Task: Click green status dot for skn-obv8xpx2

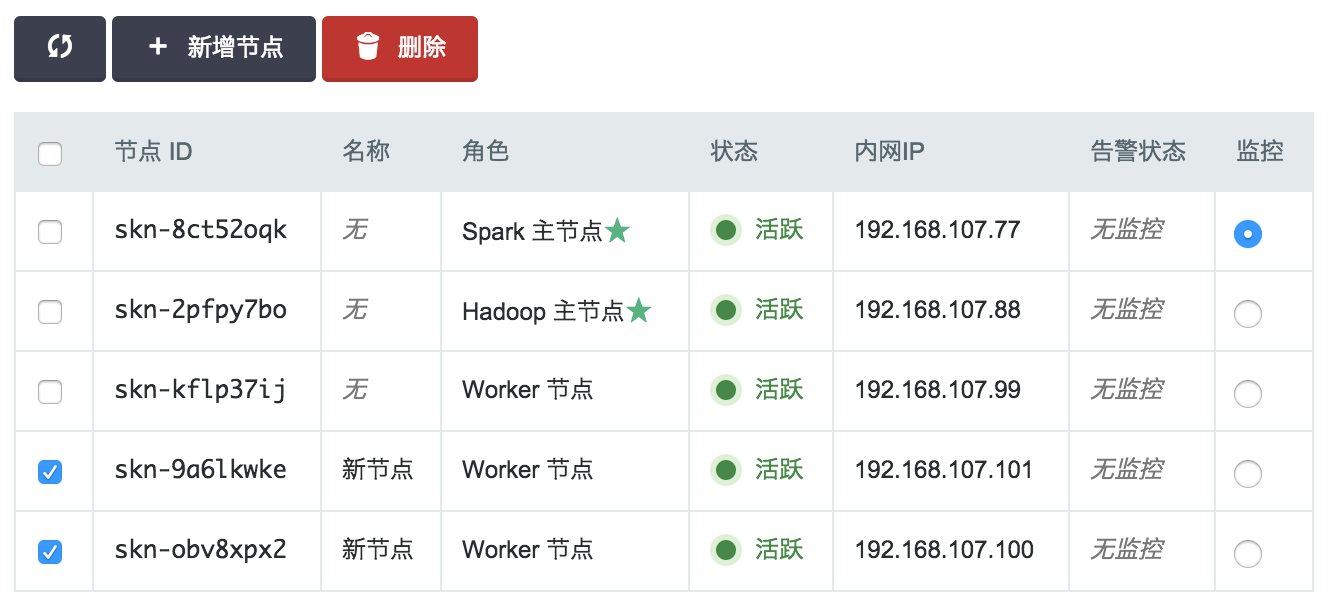Action: tap(727, 550)
